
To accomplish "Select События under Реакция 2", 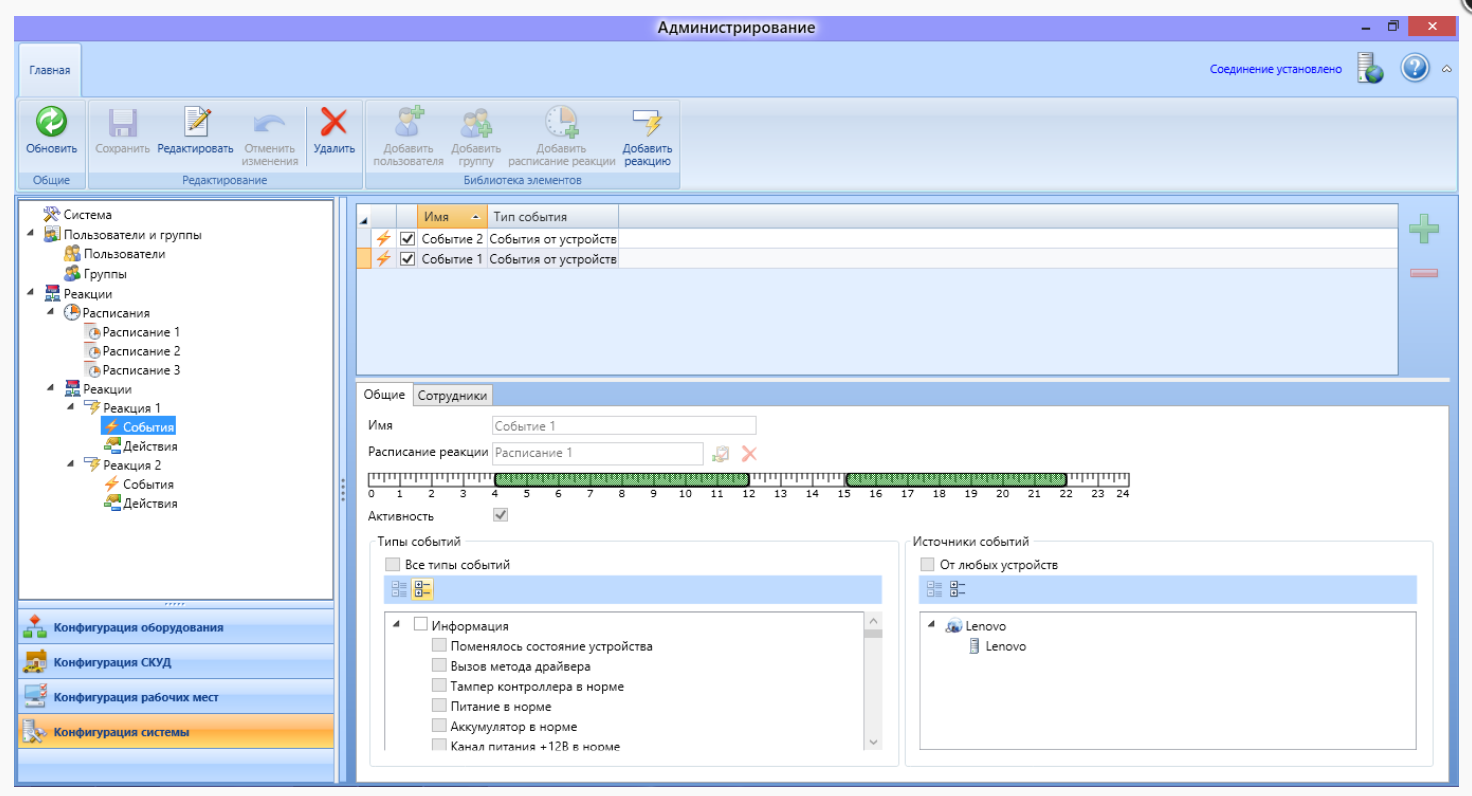I will (149, 484).
